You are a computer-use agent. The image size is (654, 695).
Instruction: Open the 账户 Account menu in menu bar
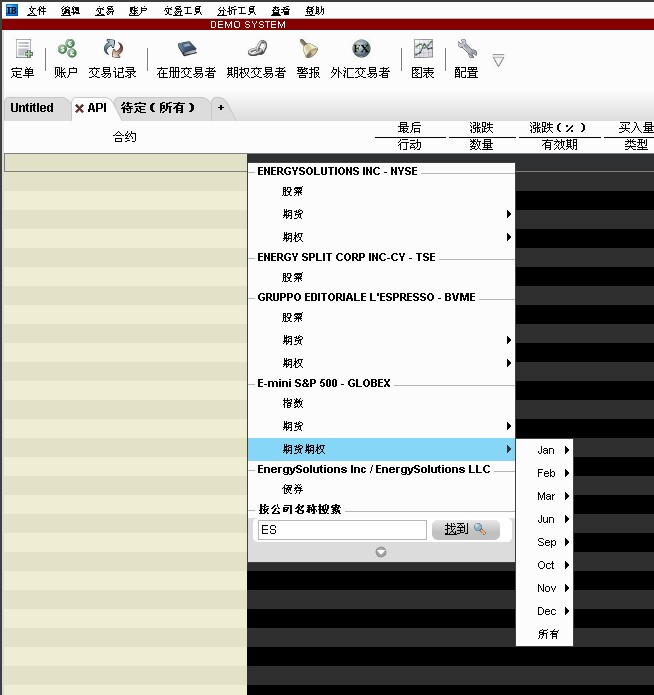coord(138,10)
